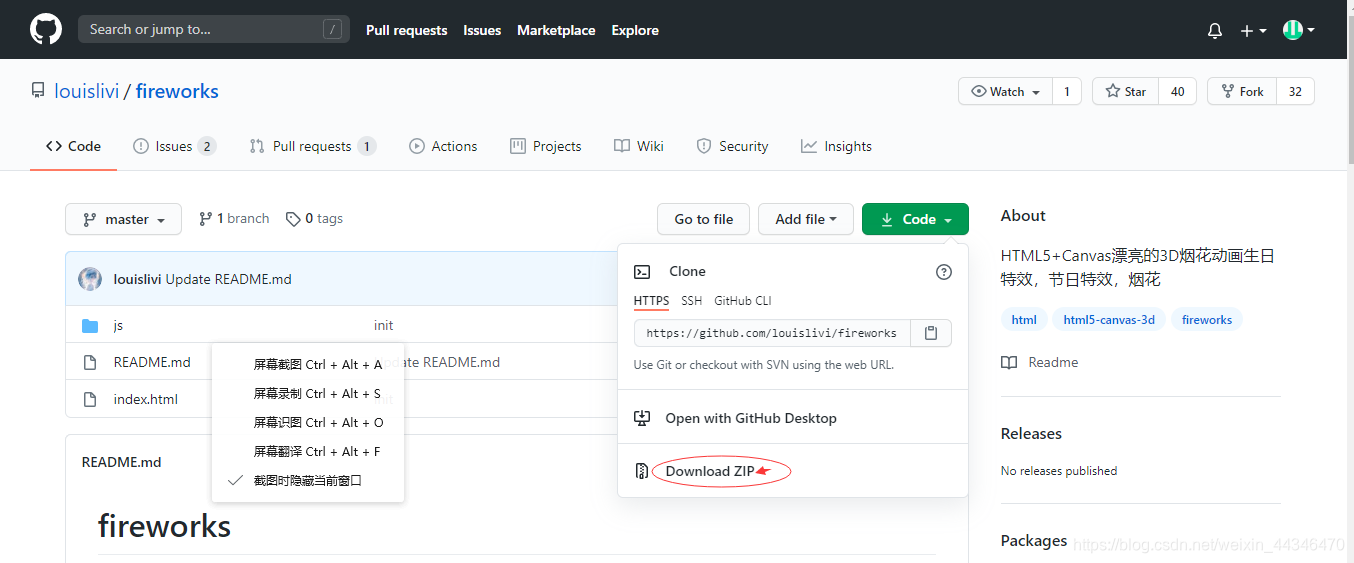Image resolution: width=1354 pixels, height=563 pixels.
Task: Open the user avatar menu
Action: tap(1299, 30)
